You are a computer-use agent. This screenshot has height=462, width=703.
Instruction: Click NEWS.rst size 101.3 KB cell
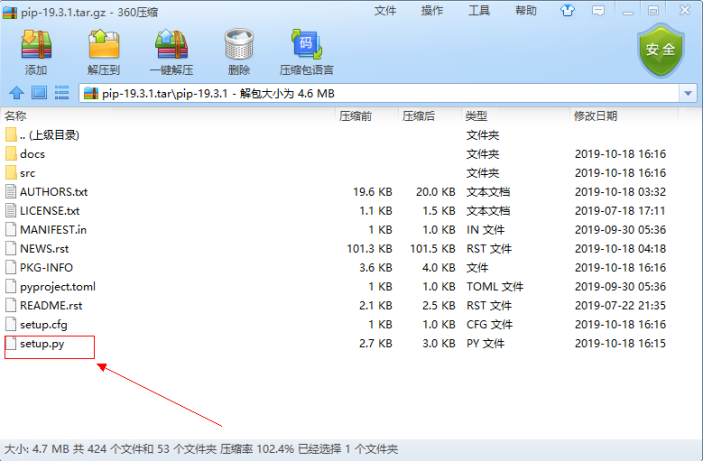pos(369,248)
